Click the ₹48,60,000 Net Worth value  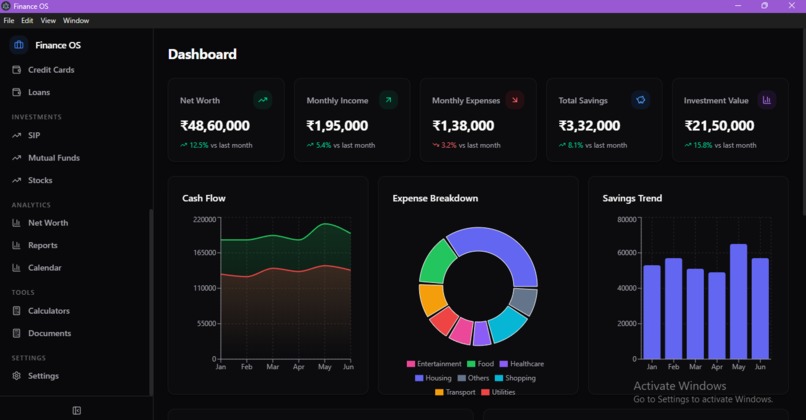(x=215, y=126)
